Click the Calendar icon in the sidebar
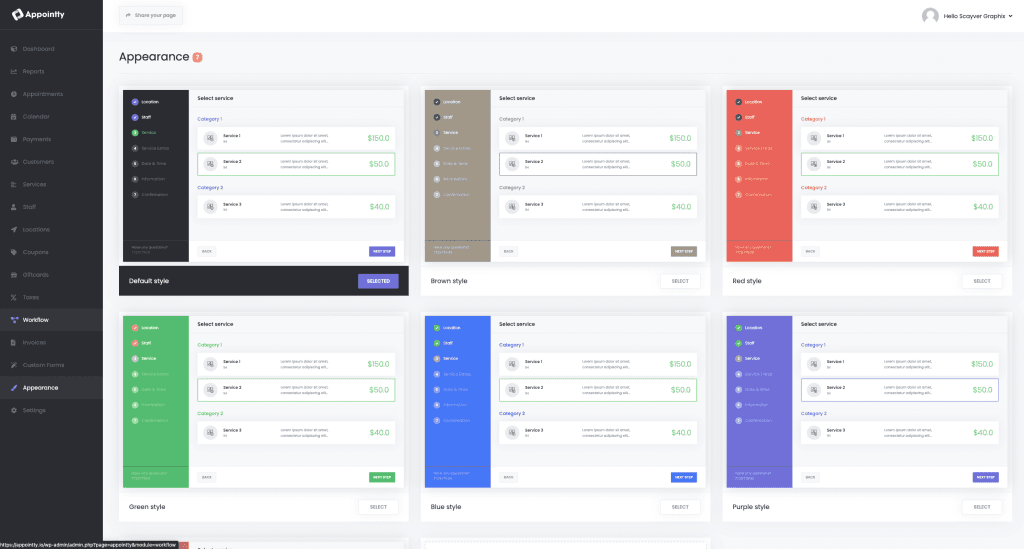This screenshot has width=1024, height=549. [x=13, y=117]
